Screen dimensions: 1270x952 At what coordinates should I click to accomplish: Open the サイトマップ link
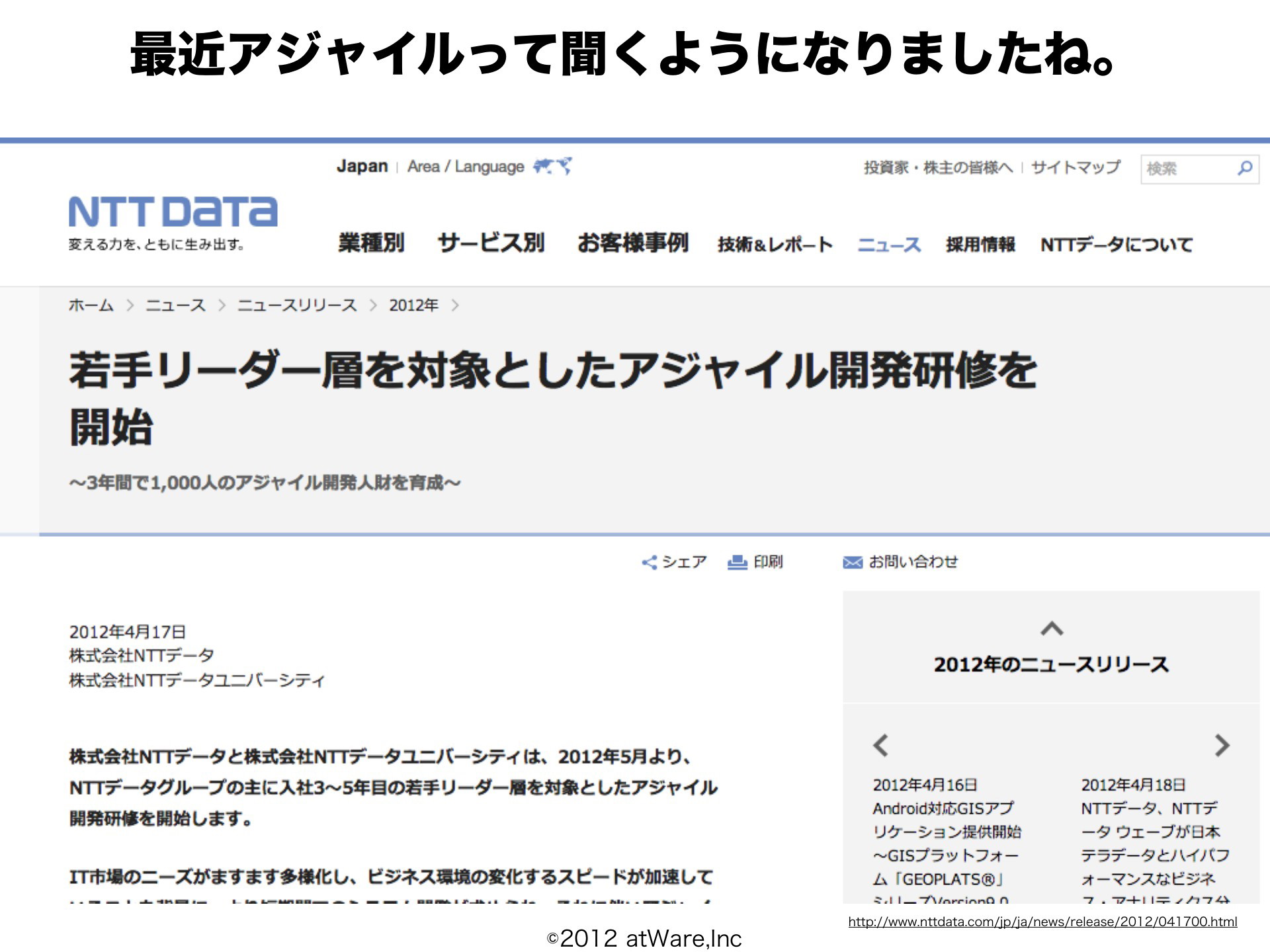click(x=1076, y=167)
